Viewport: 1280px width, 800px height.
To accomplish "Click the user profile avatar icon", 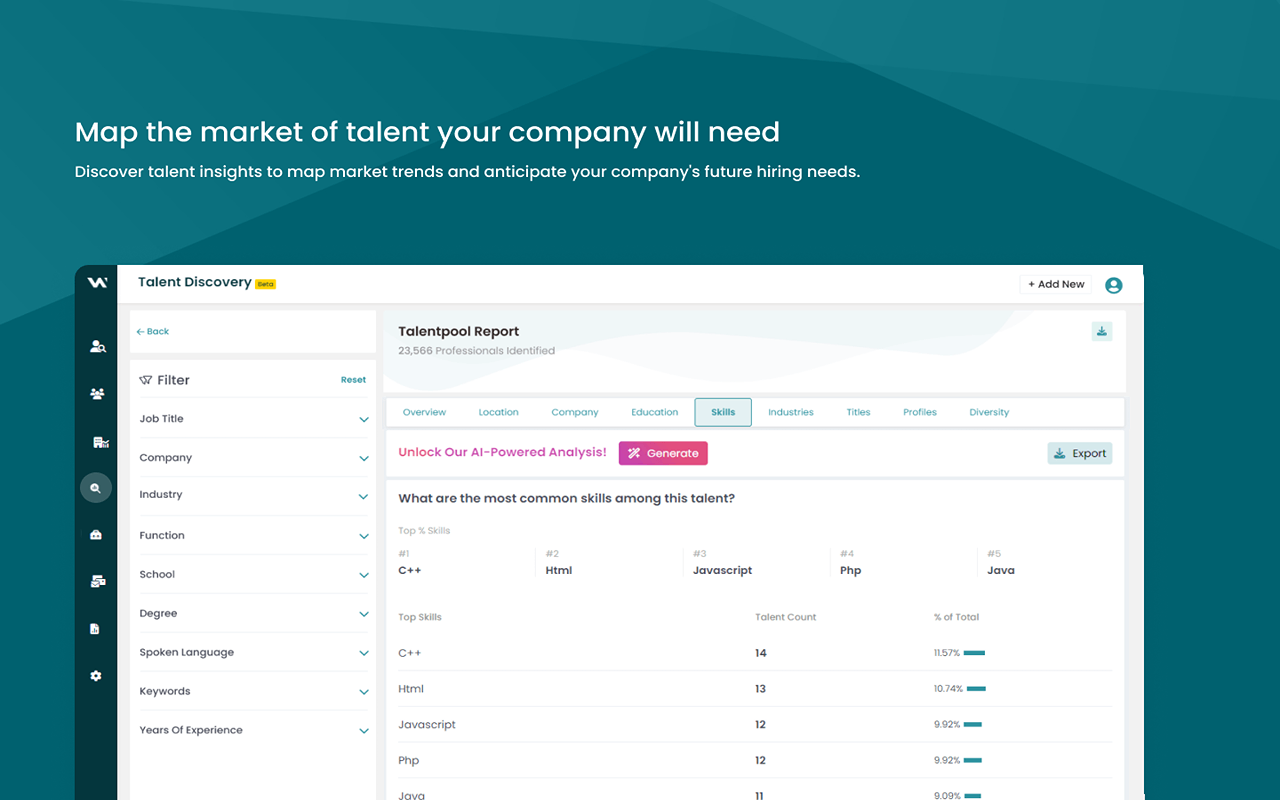I will [1113, 285].
